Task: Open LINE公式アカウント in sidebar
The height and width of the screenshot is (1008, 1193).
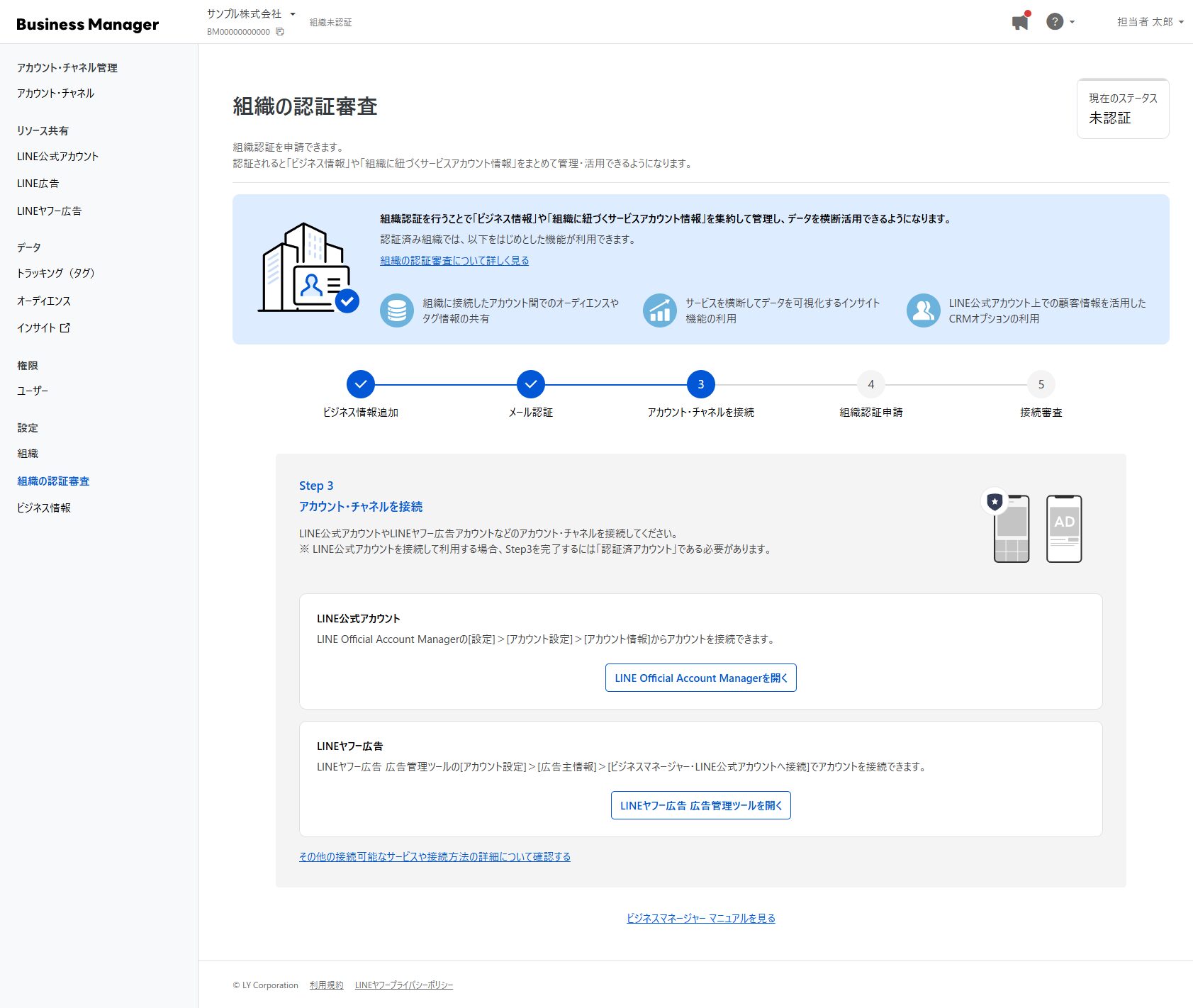Action: (58, 156)
